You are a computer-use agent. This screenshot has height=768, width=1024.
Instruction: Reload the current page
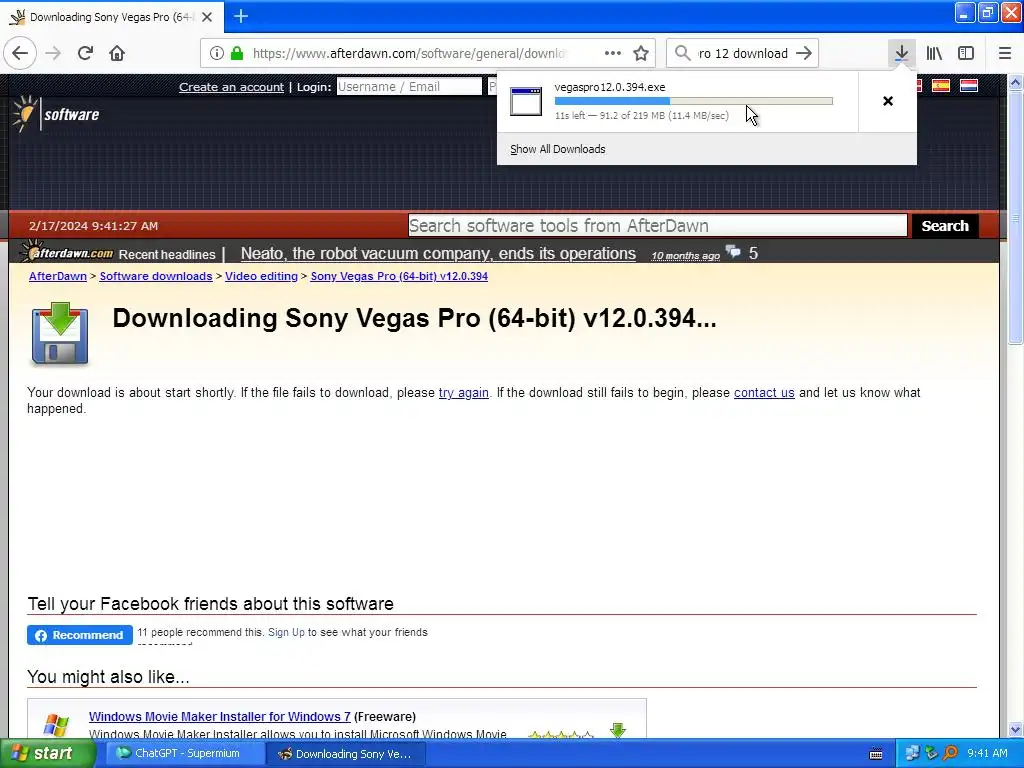click(85, 54)
